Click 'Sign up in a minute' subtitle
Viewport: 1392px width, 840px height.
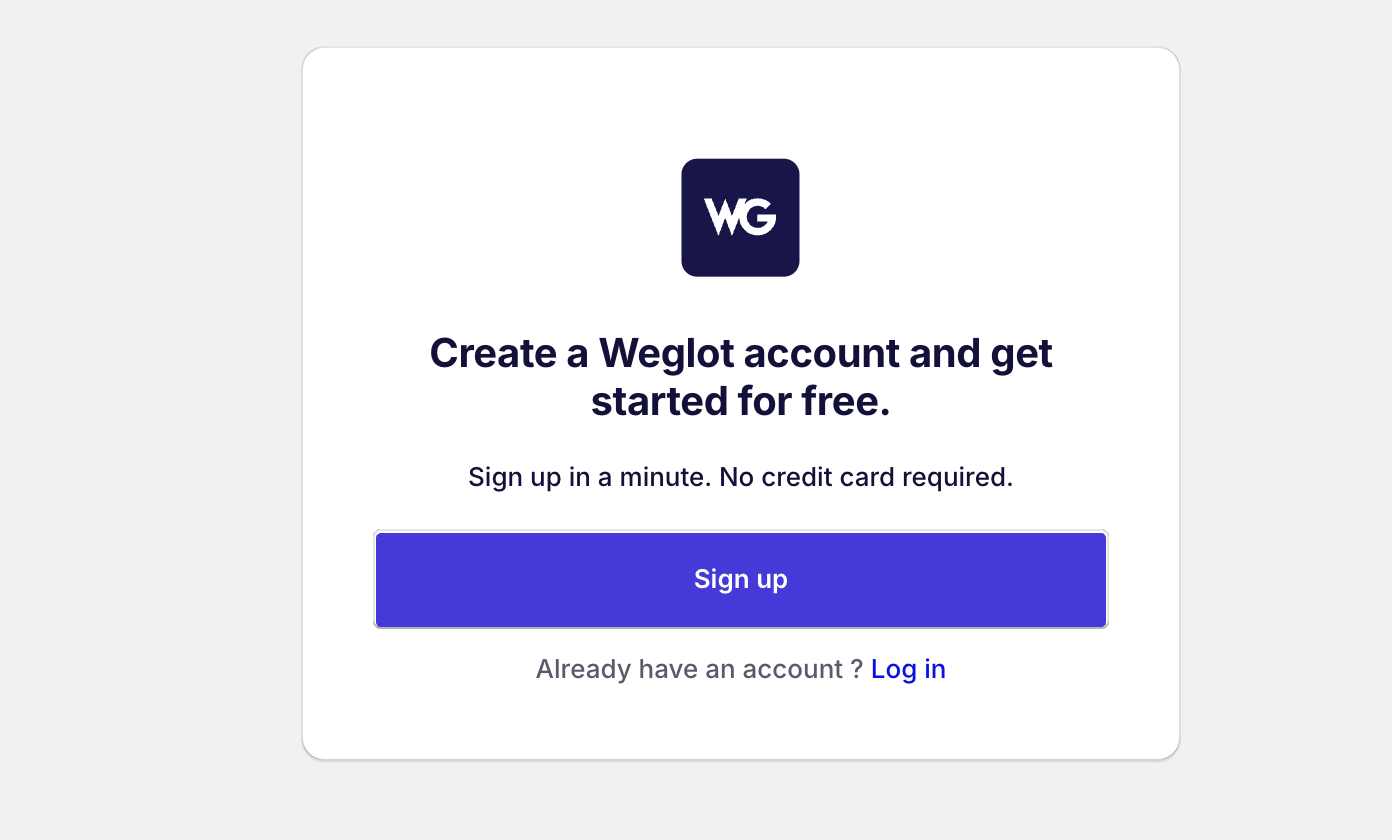589,477
